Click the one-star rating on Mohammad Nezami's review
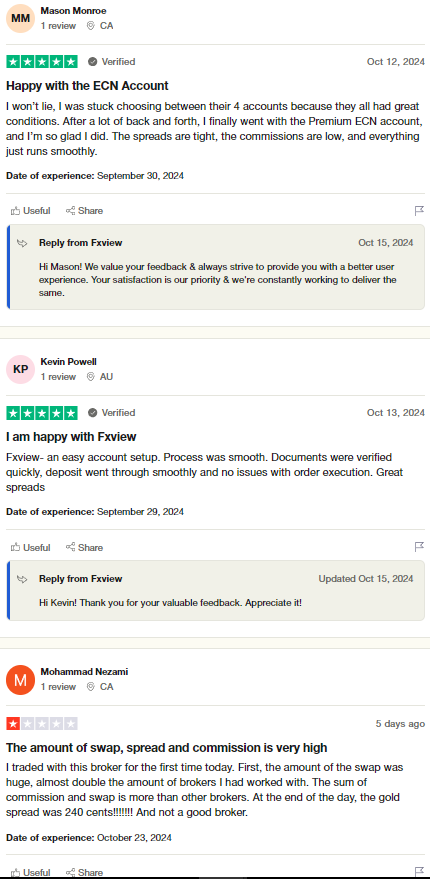 click(42, 724)
